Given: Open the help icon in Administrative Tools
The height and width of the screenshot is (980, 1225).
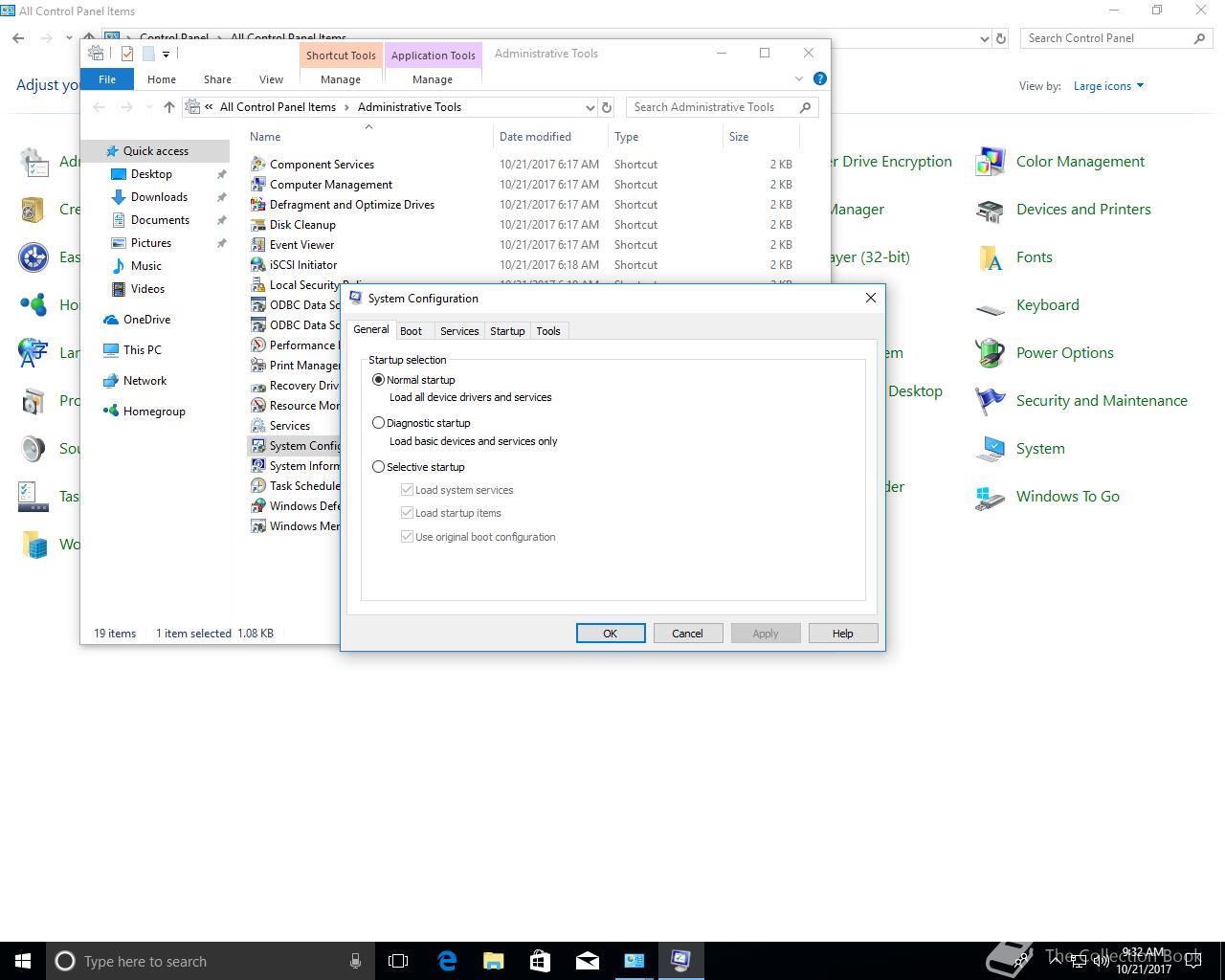Looking at the screenshot, I should pyautogui.click(x=820, y=78).
